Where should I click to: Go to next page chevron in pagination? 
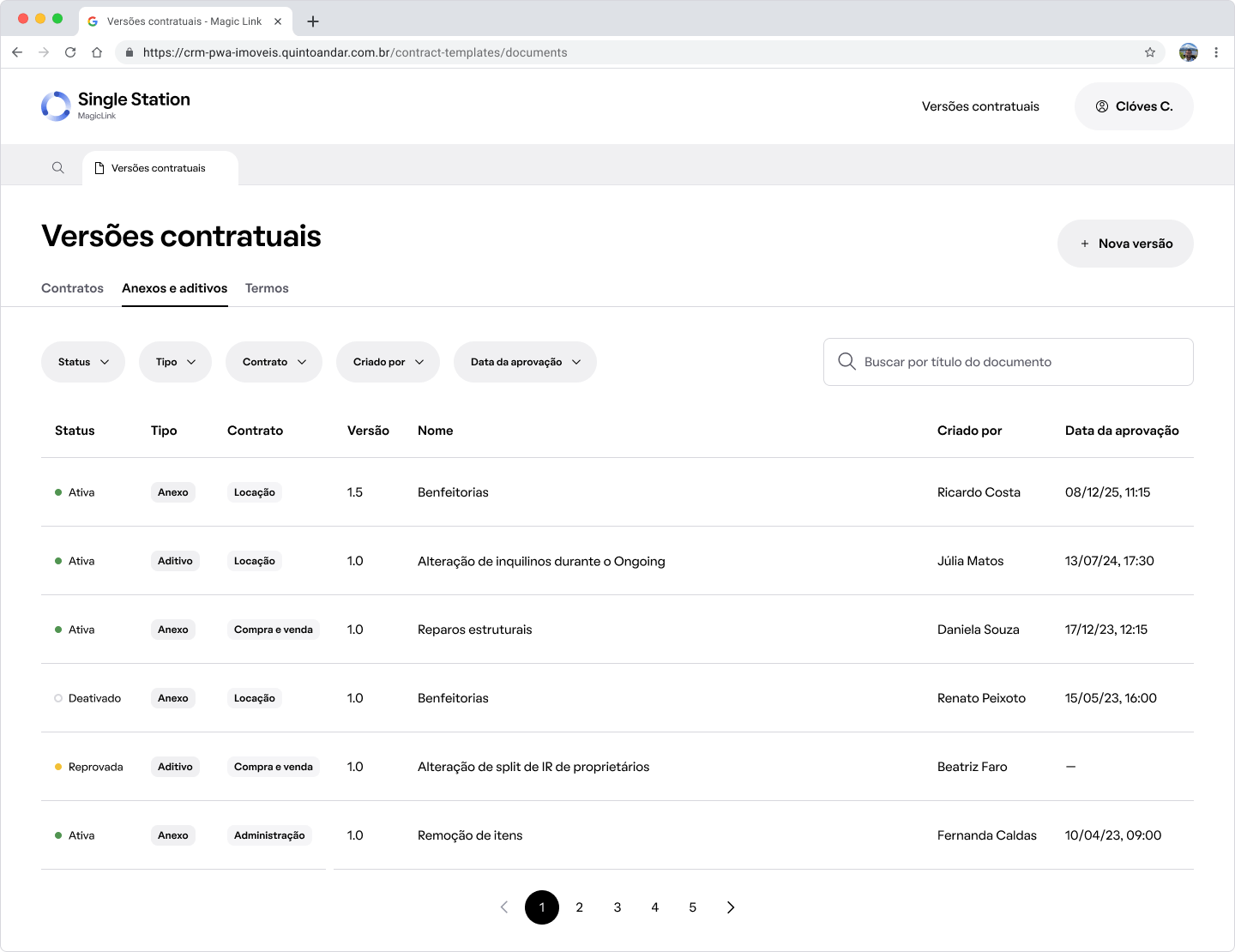point(731,907)
